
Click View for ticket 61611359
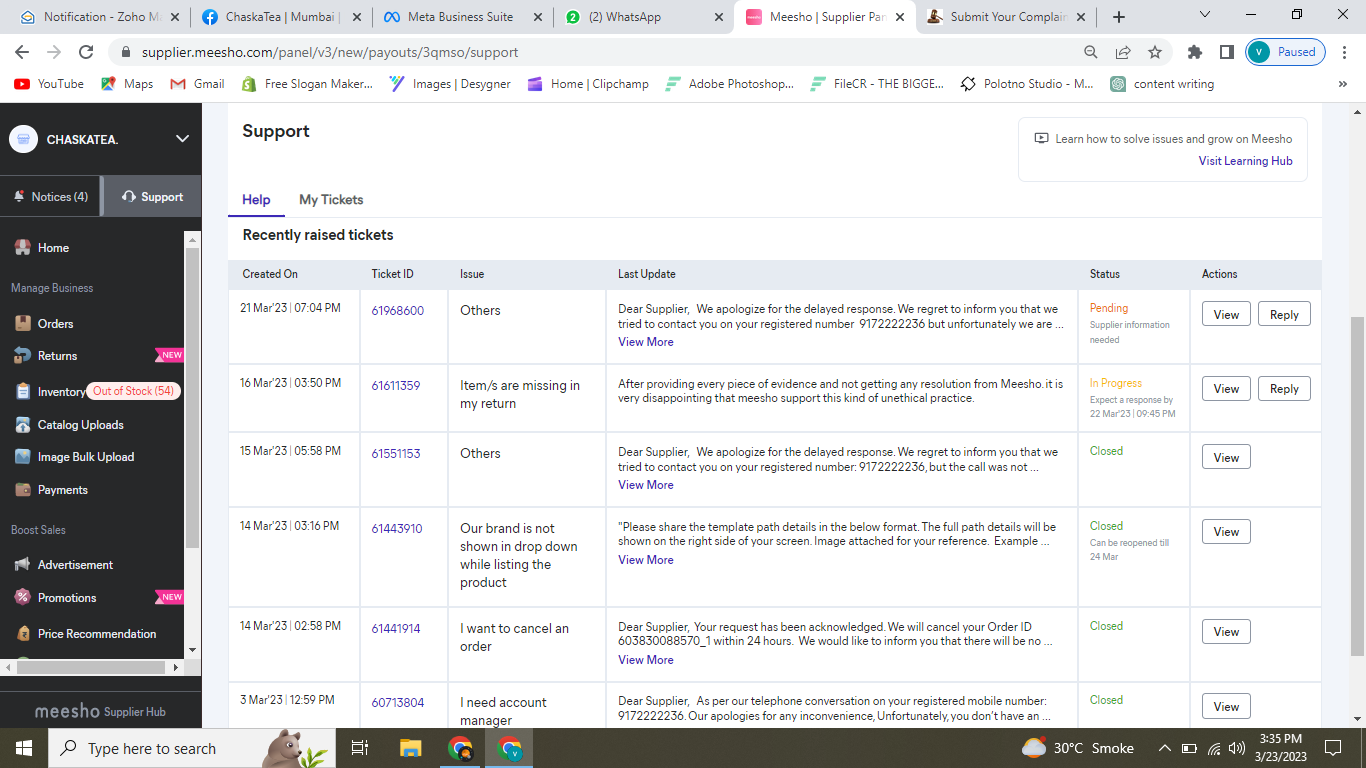tap(1226, 389)
